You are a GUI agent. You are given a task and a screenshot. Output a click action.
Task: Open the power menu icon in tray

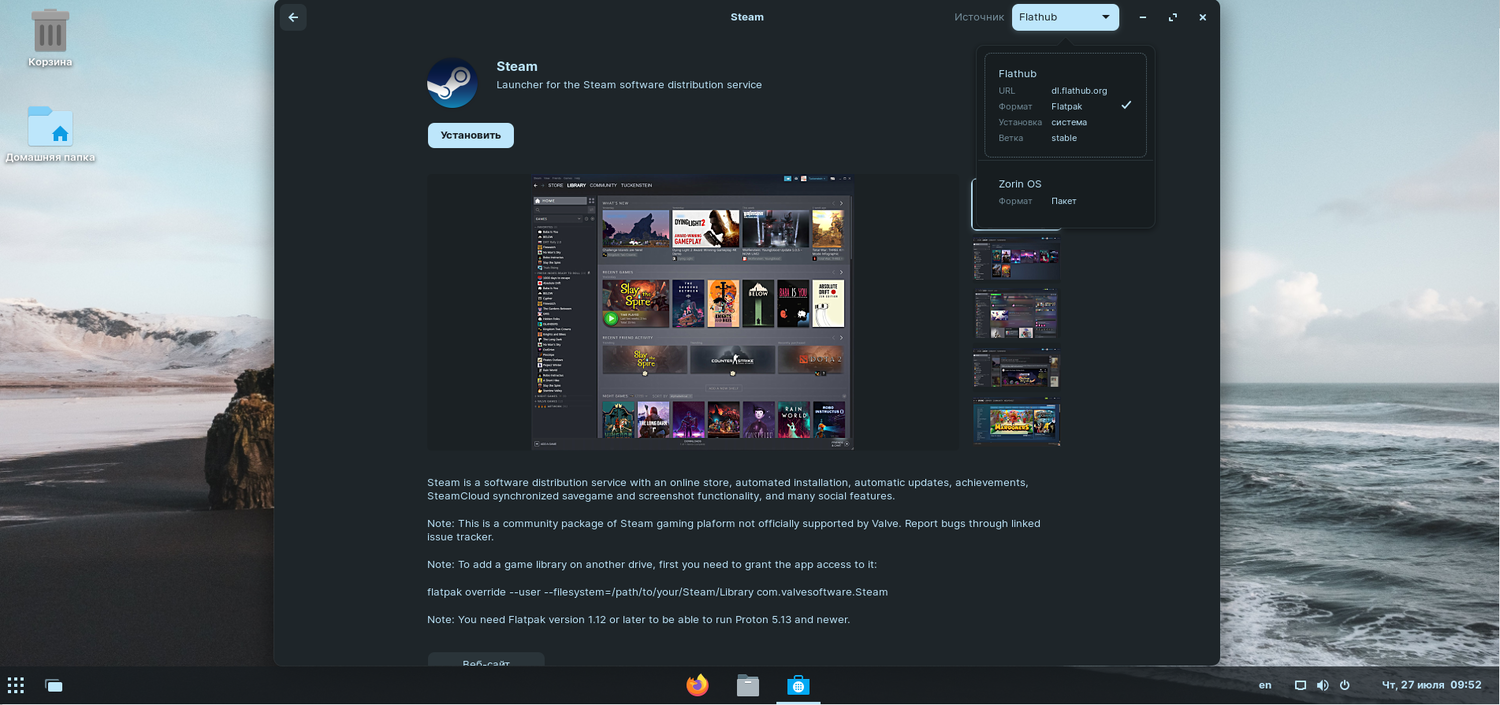pos(1345,685)
